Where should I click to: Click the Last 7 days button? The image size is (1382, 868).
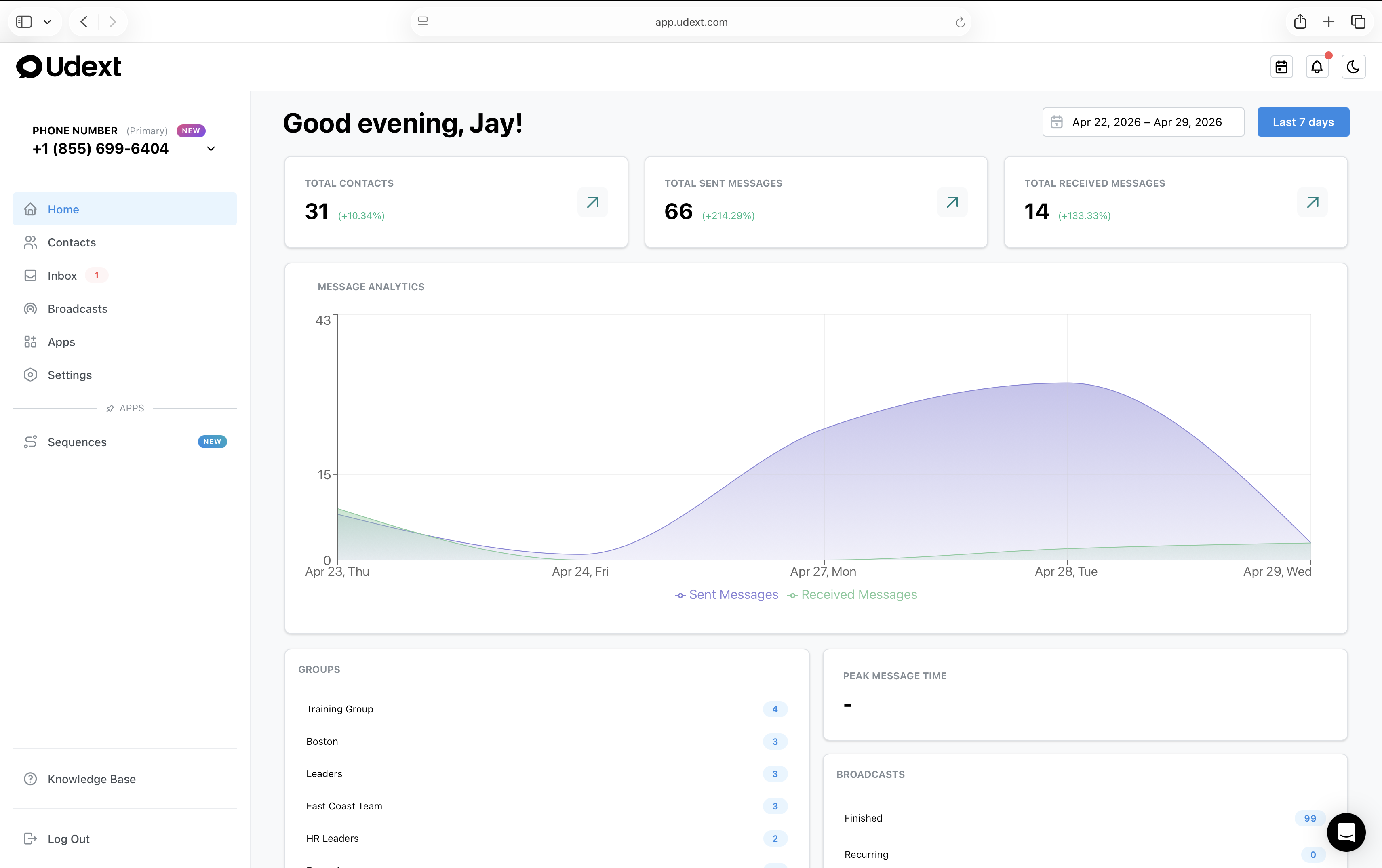1303,122
